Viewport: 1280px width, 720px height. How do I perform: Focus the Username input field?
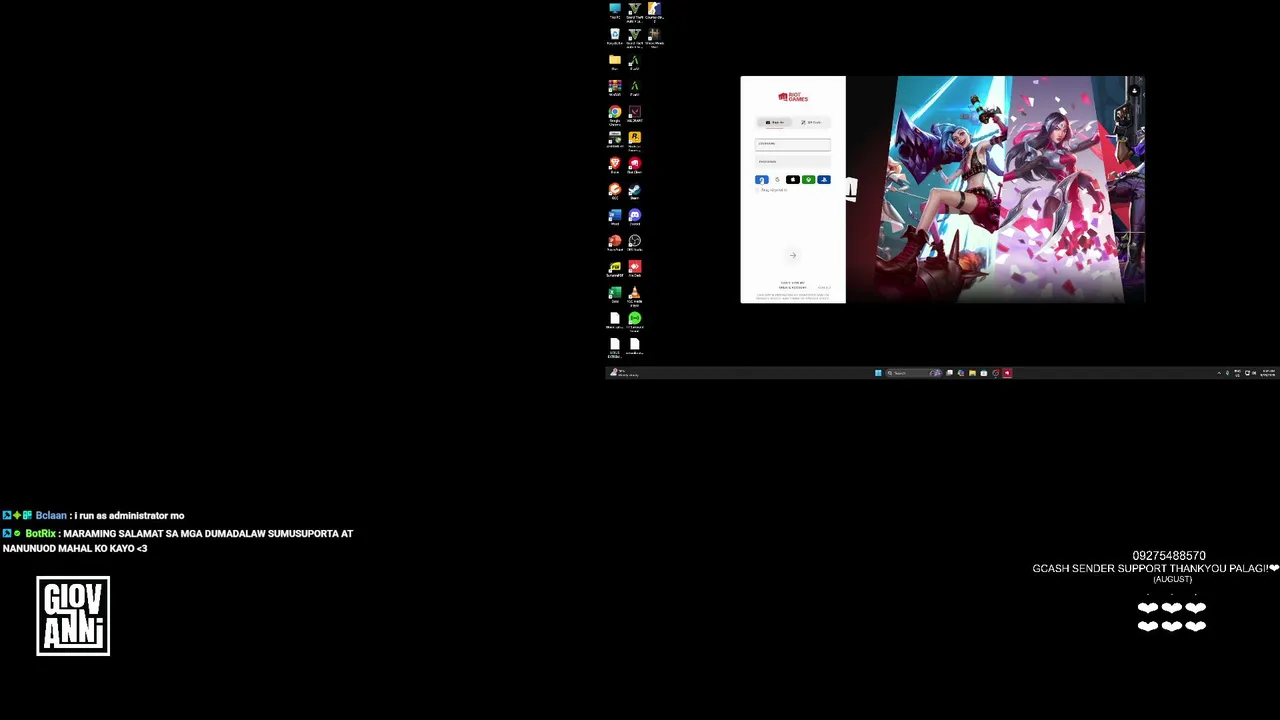(x=793, y=144)
